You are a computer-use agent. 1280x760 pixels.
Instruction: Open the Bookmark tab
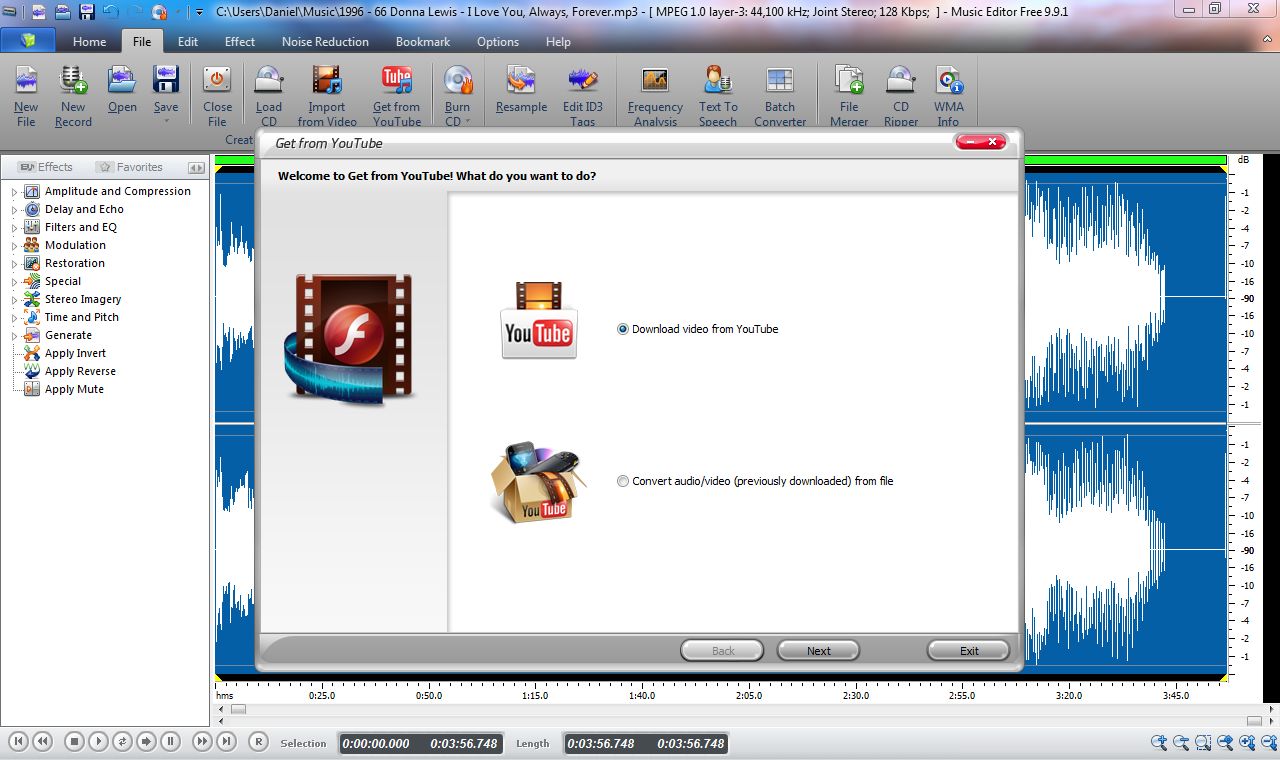pos(423,42)
